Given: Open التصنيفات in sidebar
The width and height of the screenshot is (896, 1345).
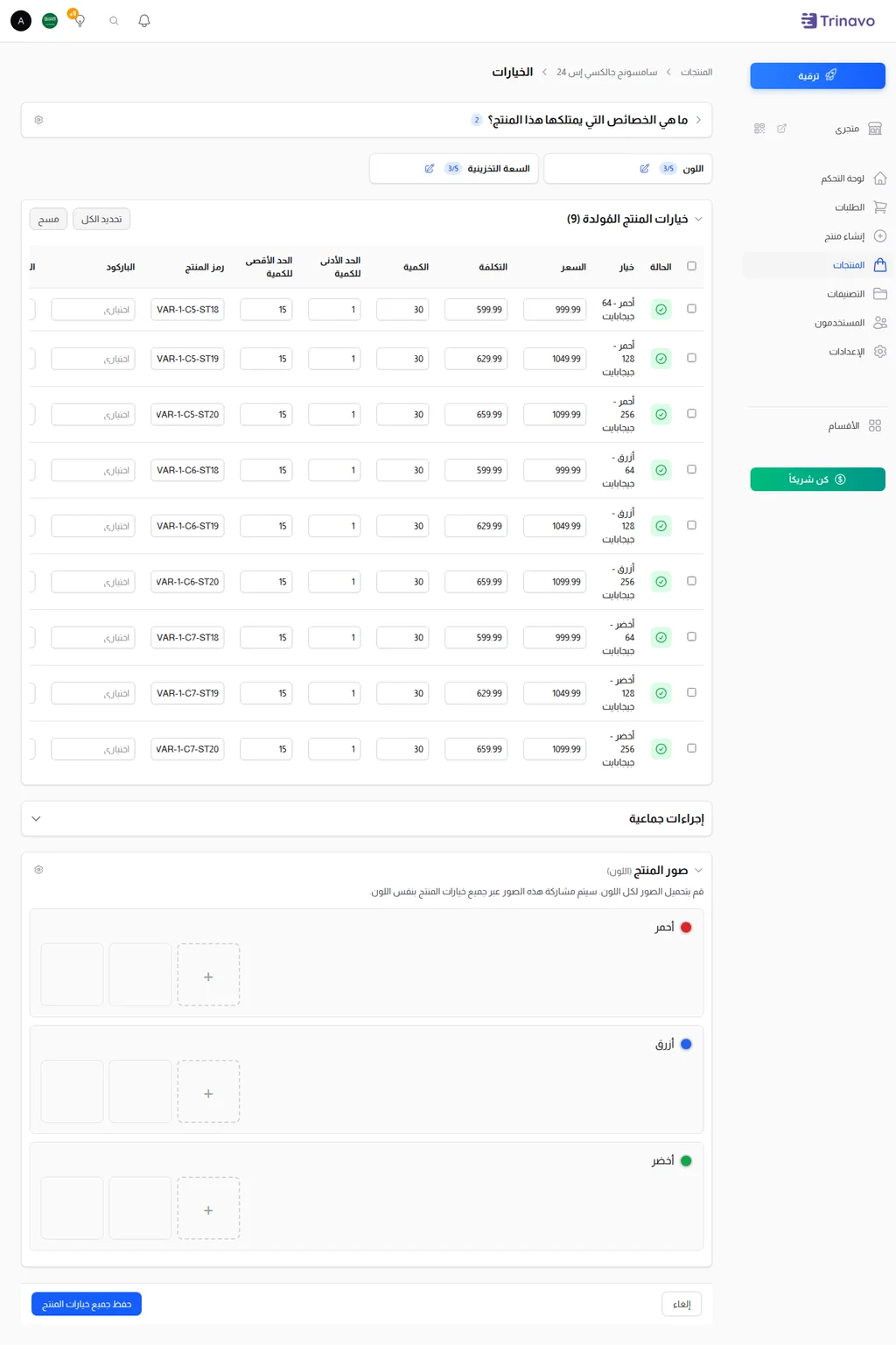Looking at the screenshot, I should 856,294.
